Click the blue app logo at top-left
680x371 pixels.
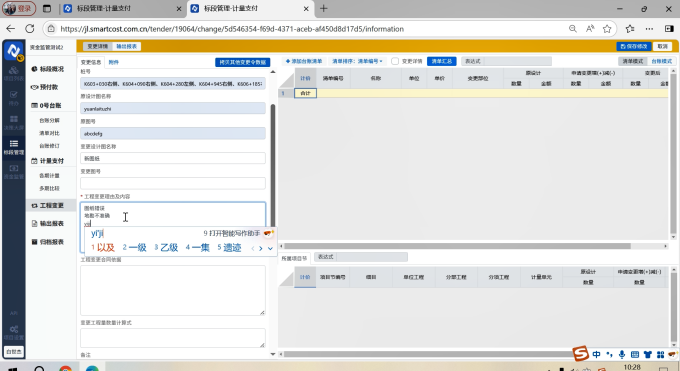[x=13, y=51]
